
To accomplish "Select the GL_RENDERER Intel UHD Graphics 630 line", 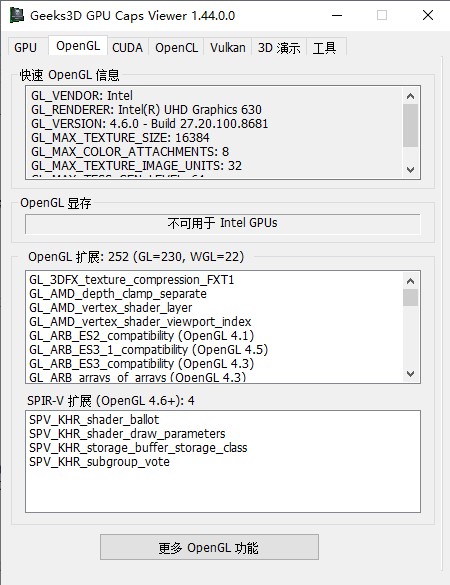I will point(146,110).
